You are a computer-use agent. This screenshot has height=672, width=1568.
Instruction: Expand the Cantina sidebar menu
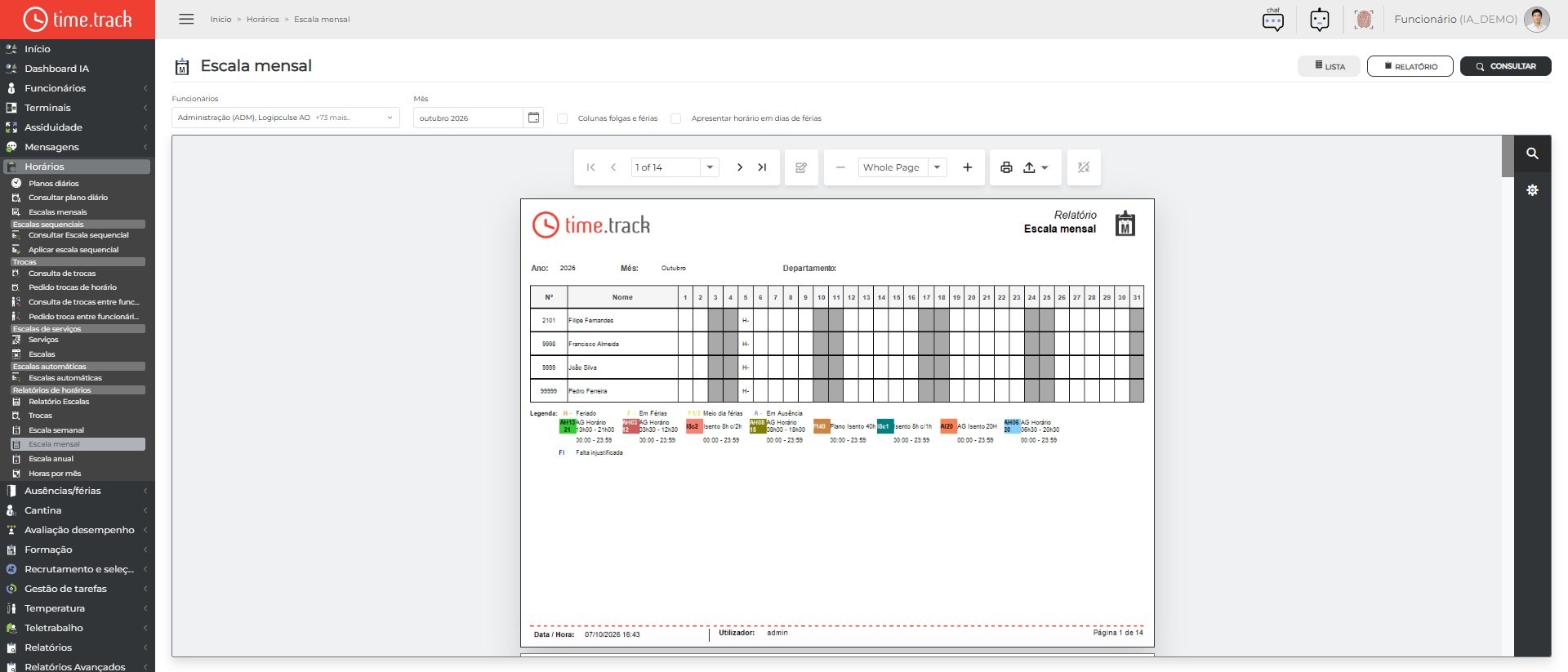click(x=77, y=510)
